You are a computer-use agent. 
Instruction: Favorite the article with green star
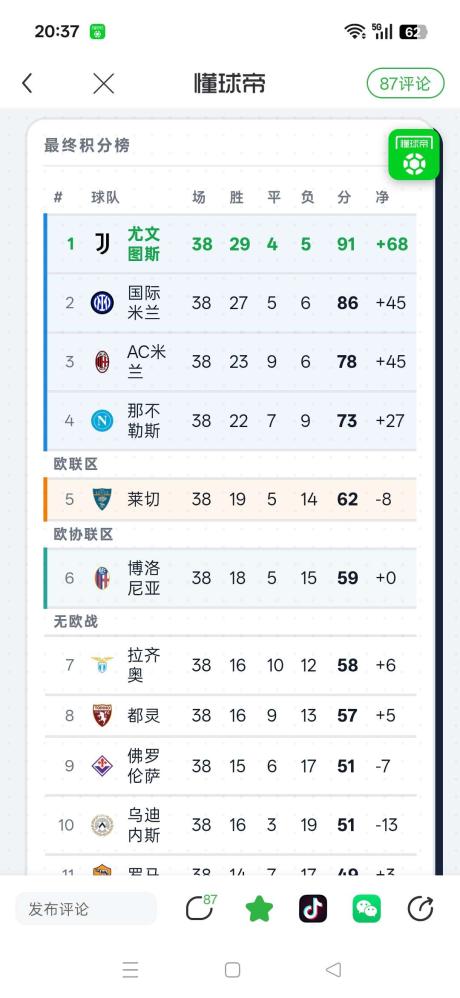point(259,908)
